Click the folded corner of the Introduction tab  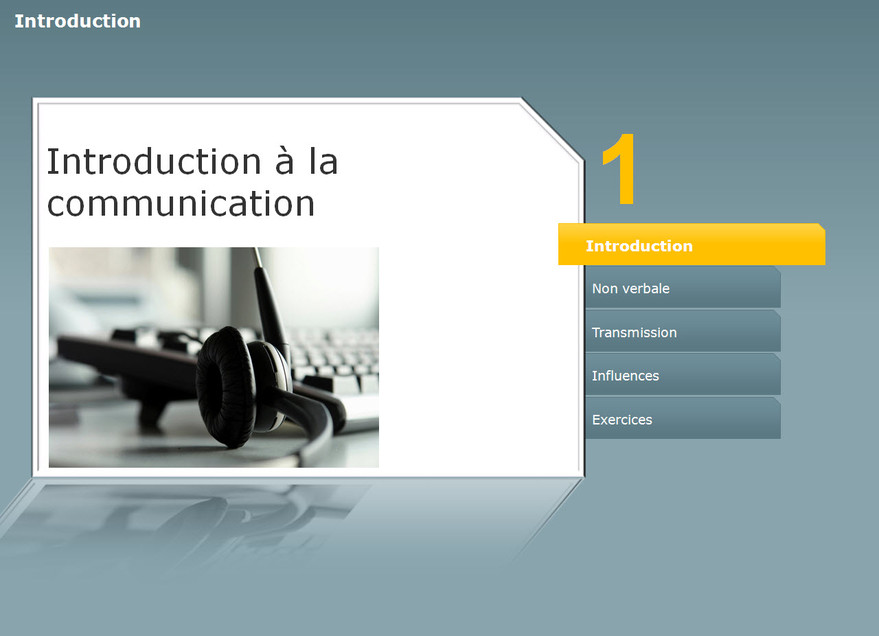821,227
